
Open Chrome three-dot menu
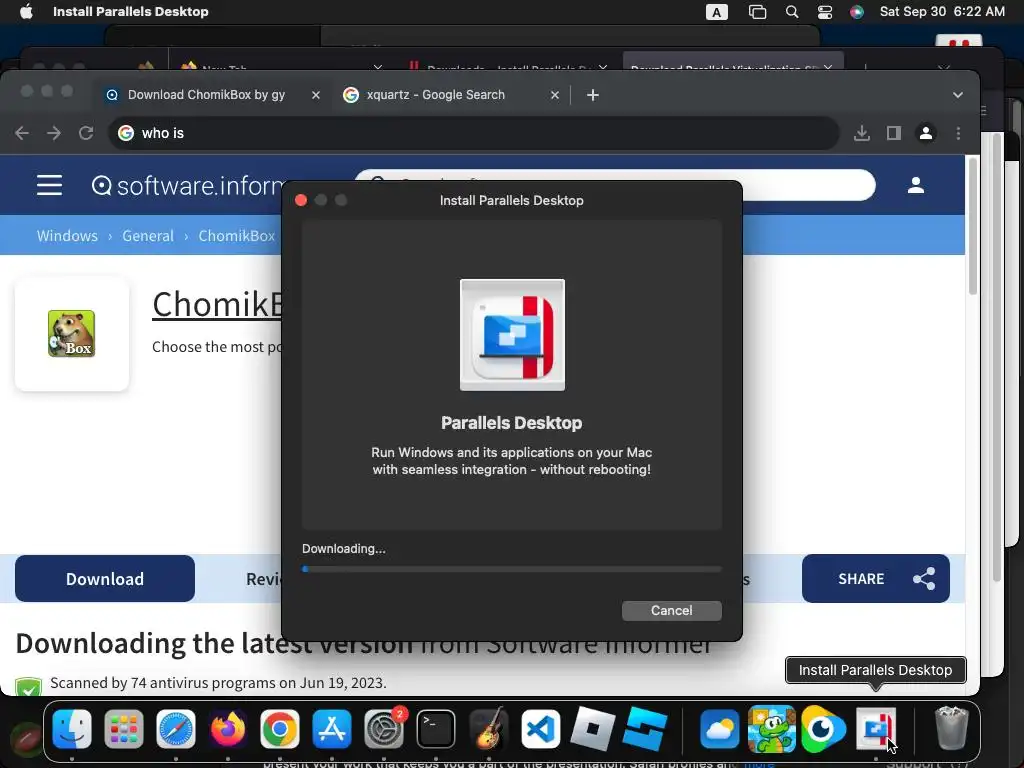click(x=958, y=133)
